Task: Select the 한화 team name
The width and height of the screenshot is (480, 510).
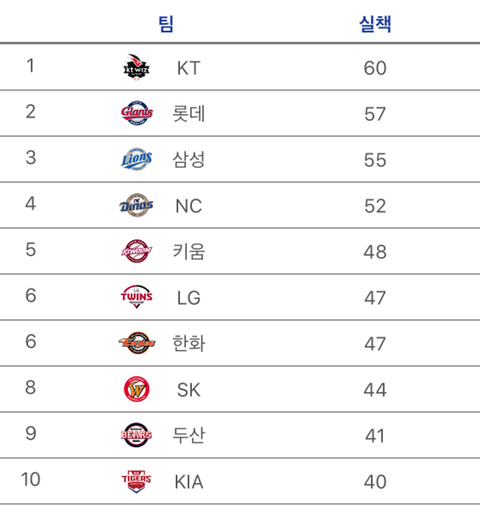Action: [x=189, y=343]
